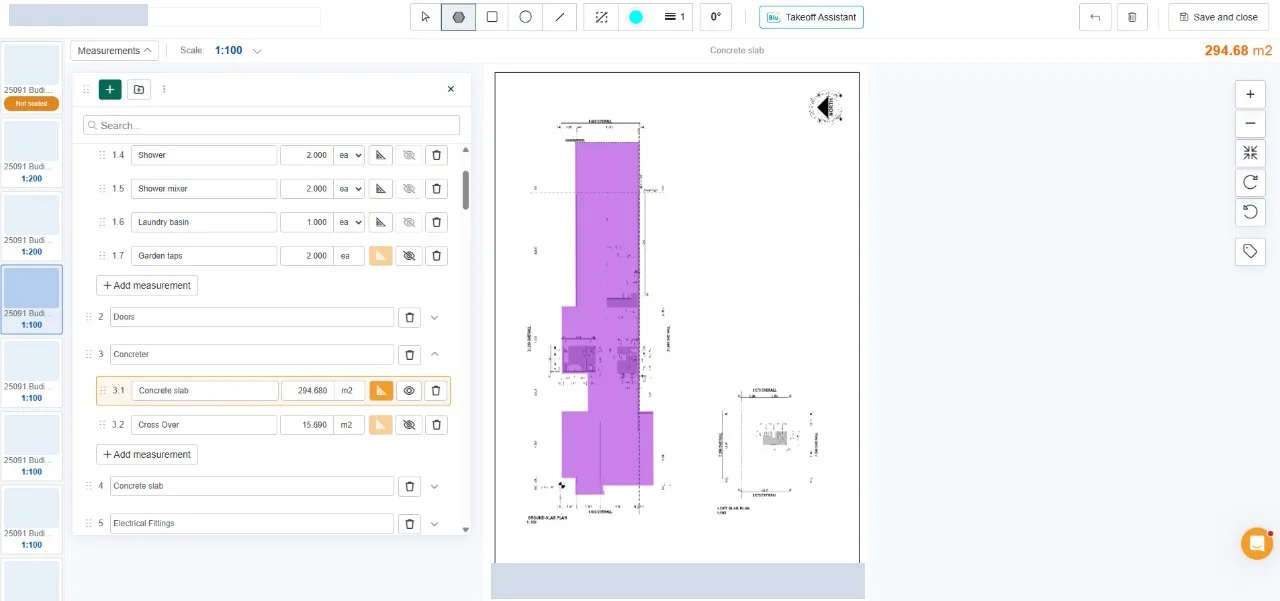This screenshot has width=1280, height=601.
Task: Open the page thumbnail marked Not scaled
Action: pyautogui.click(x=31, y=77)
